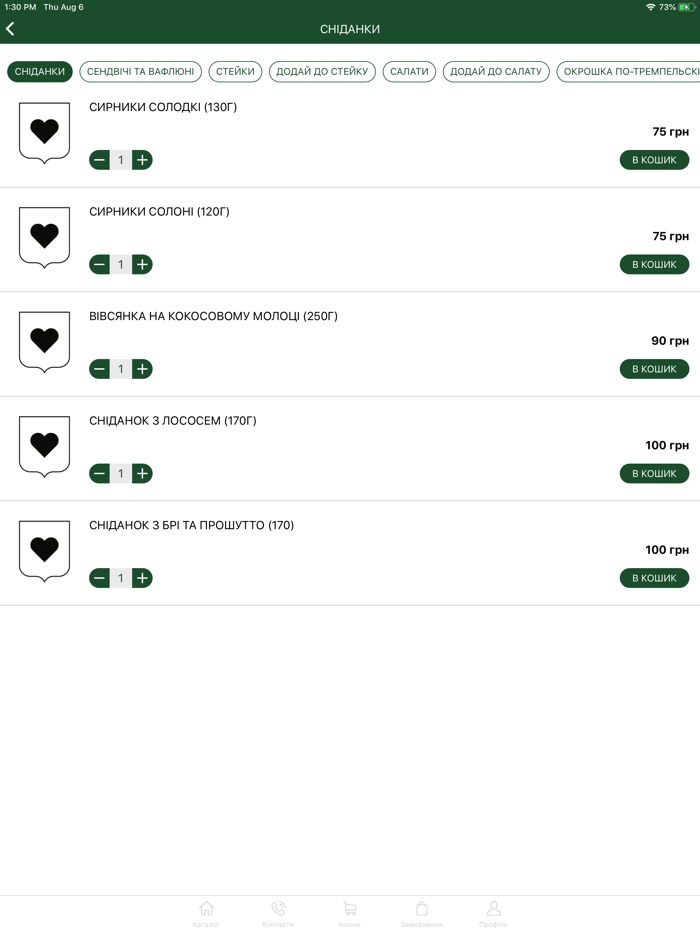Open the Додай до стейку category
This screenshot has height=934, width=700.
(x=322, y=72)
